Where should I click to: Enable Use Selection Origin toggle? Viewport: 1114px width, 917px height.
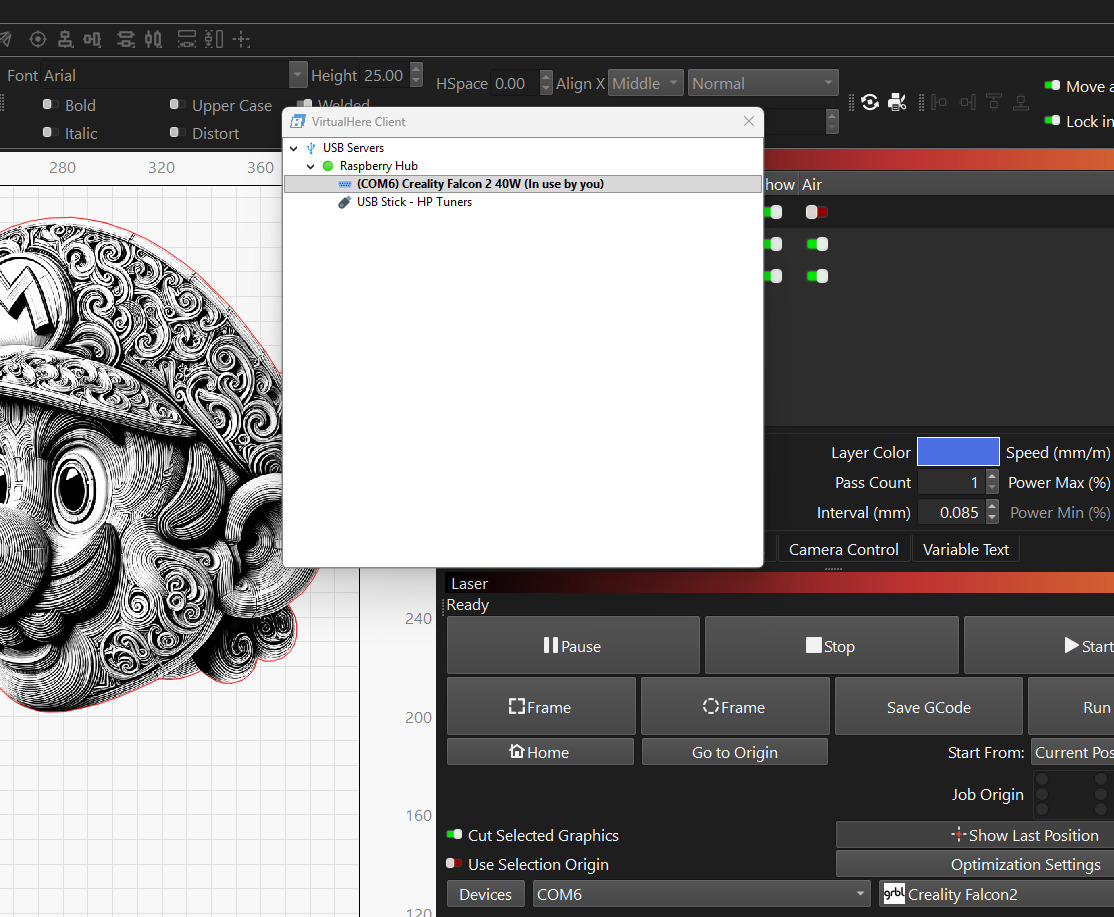(x=454, y=864)
